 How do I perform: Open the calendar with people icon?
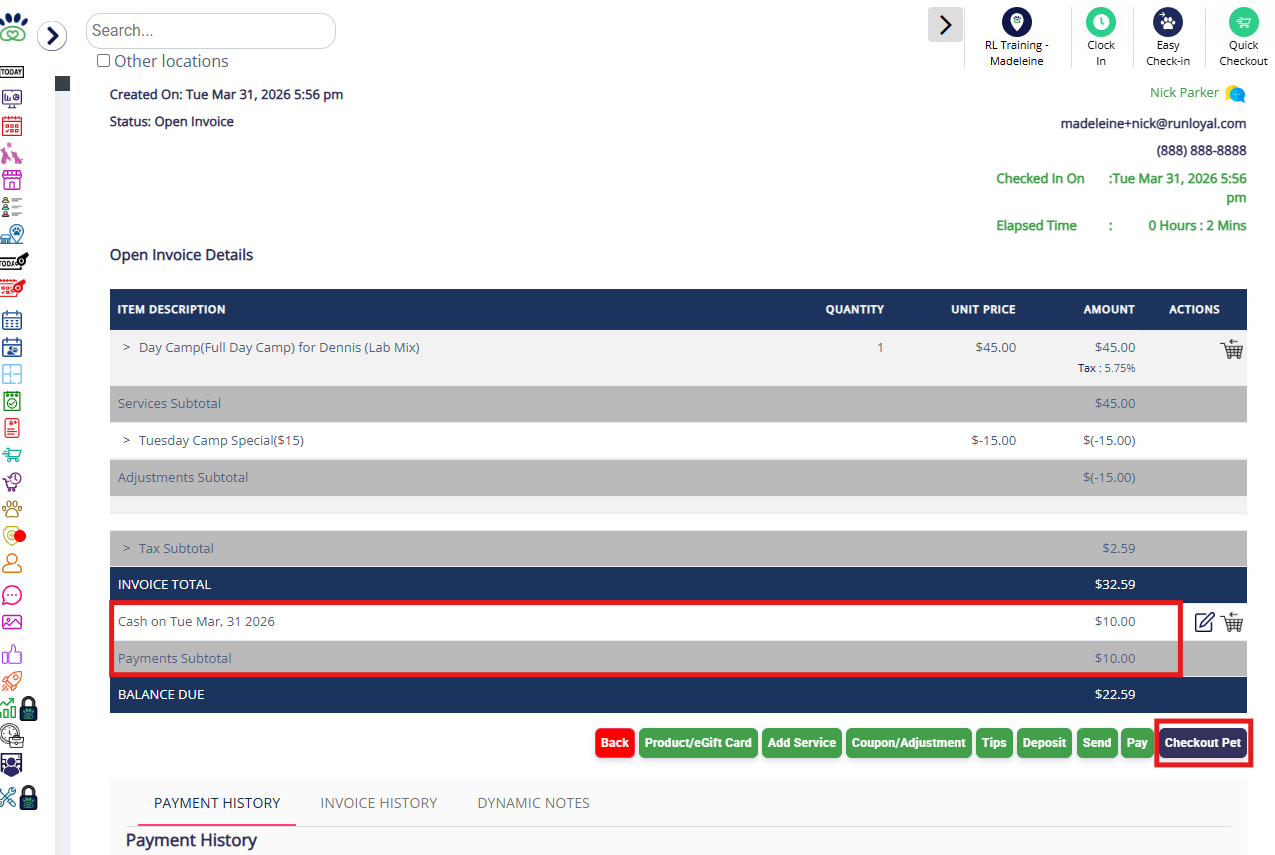(12, 347)
